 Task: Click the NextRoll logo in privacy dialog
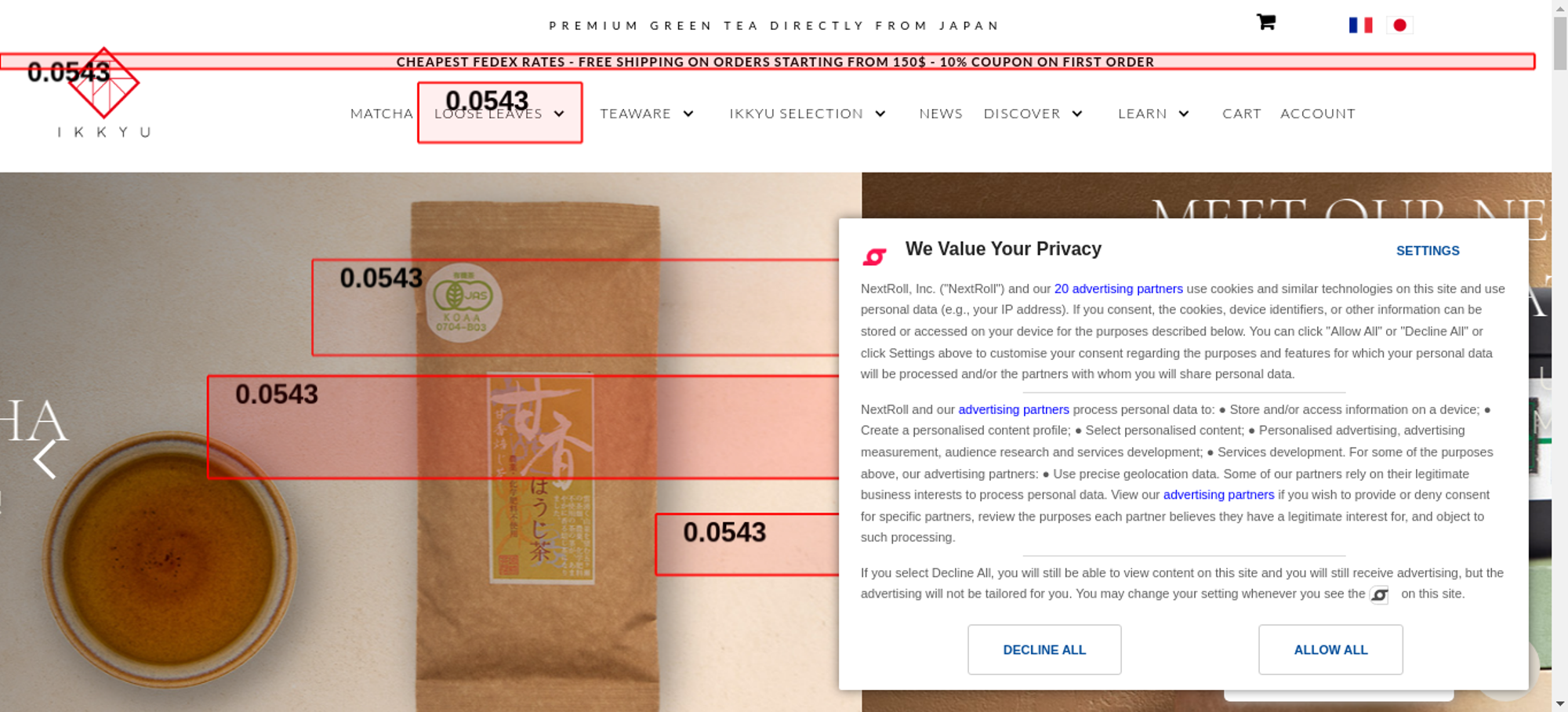point(874,256)
